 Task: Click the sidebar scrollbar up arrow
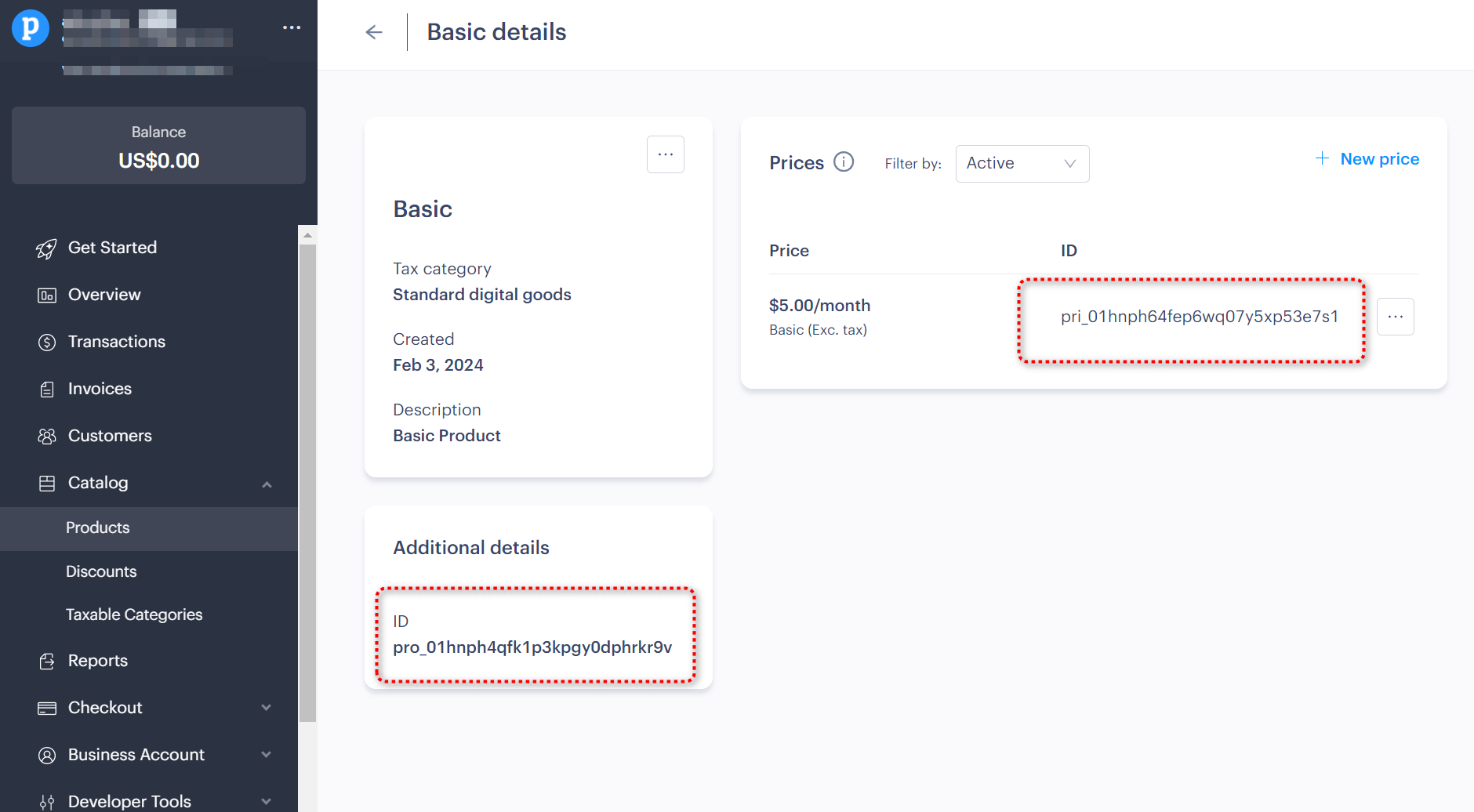(307, 235)
